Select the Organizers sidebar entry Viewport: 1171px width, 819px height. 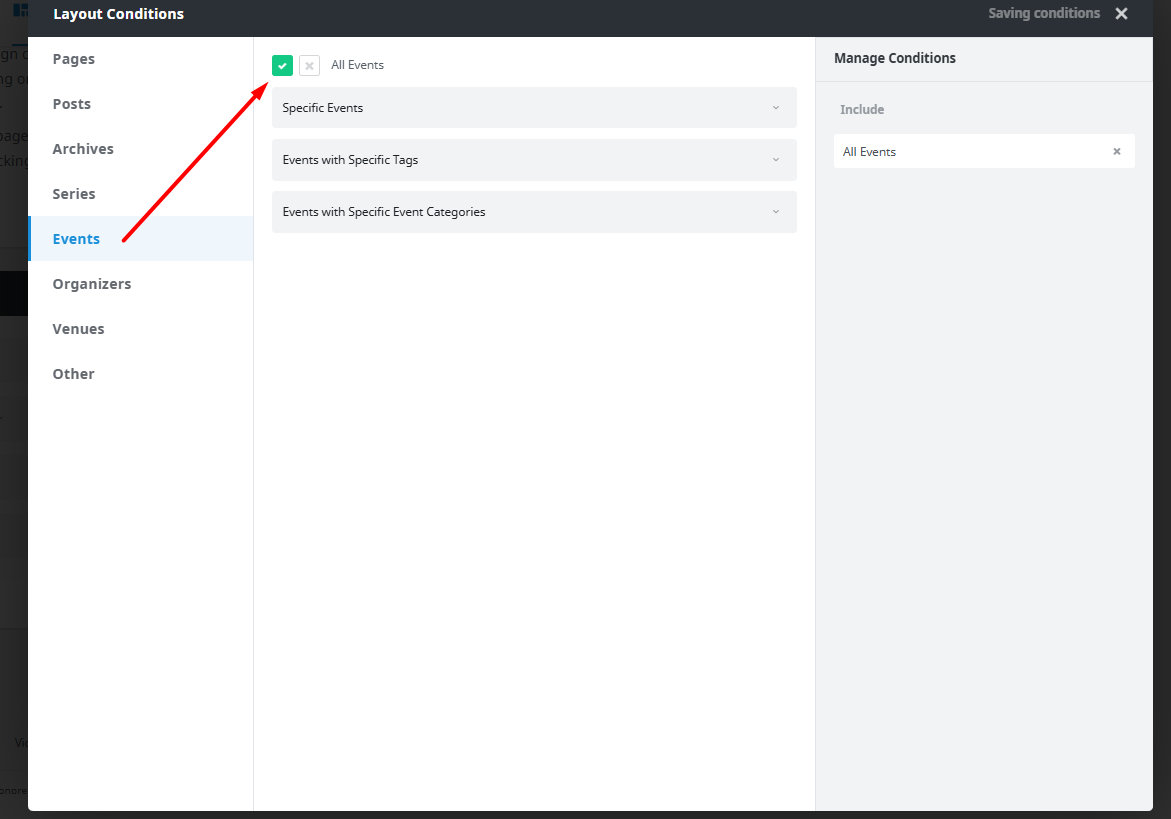pos(91,284)
